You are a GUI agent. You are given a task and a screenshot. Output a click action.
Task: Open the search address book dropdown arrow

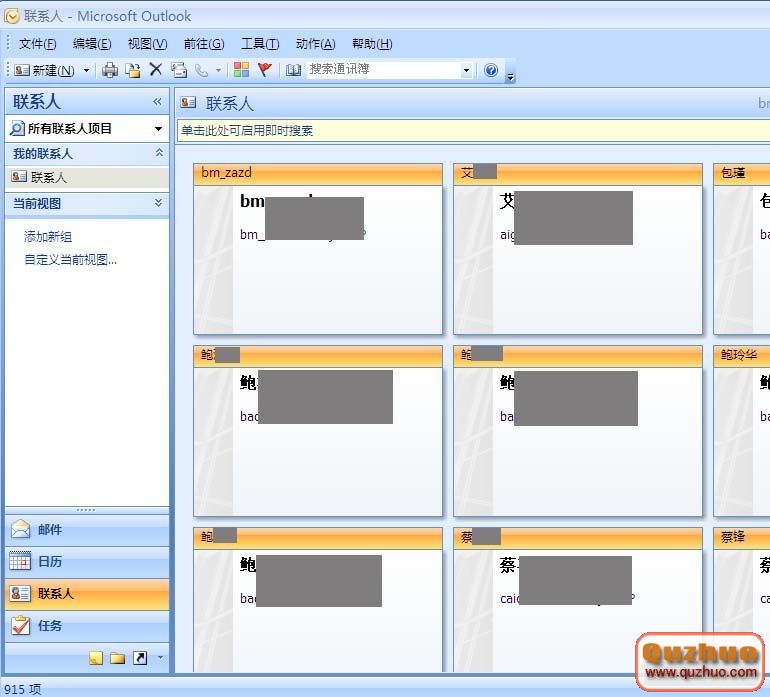[x=467, y=70]
